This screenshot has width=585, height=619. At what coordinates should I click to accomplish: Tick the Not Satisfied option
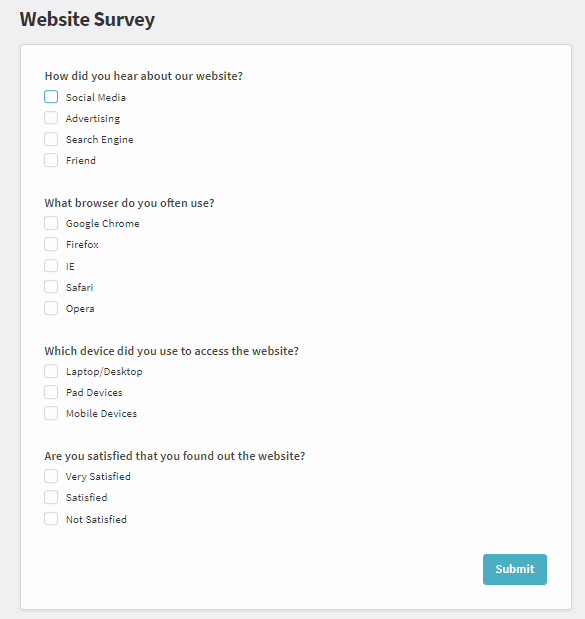coord(51,519)
